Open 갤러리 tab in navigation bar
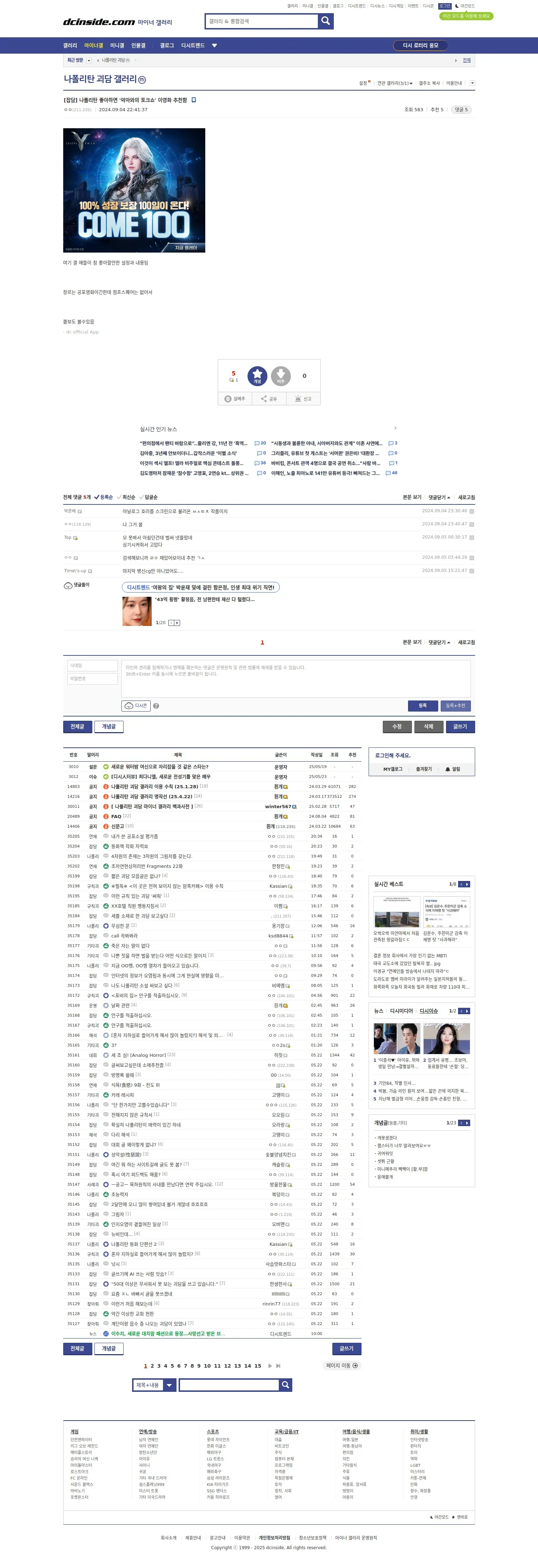Image resolution: width=538 pixels, height=1568 pixels. pyautogui.click(x=70, y=46)
